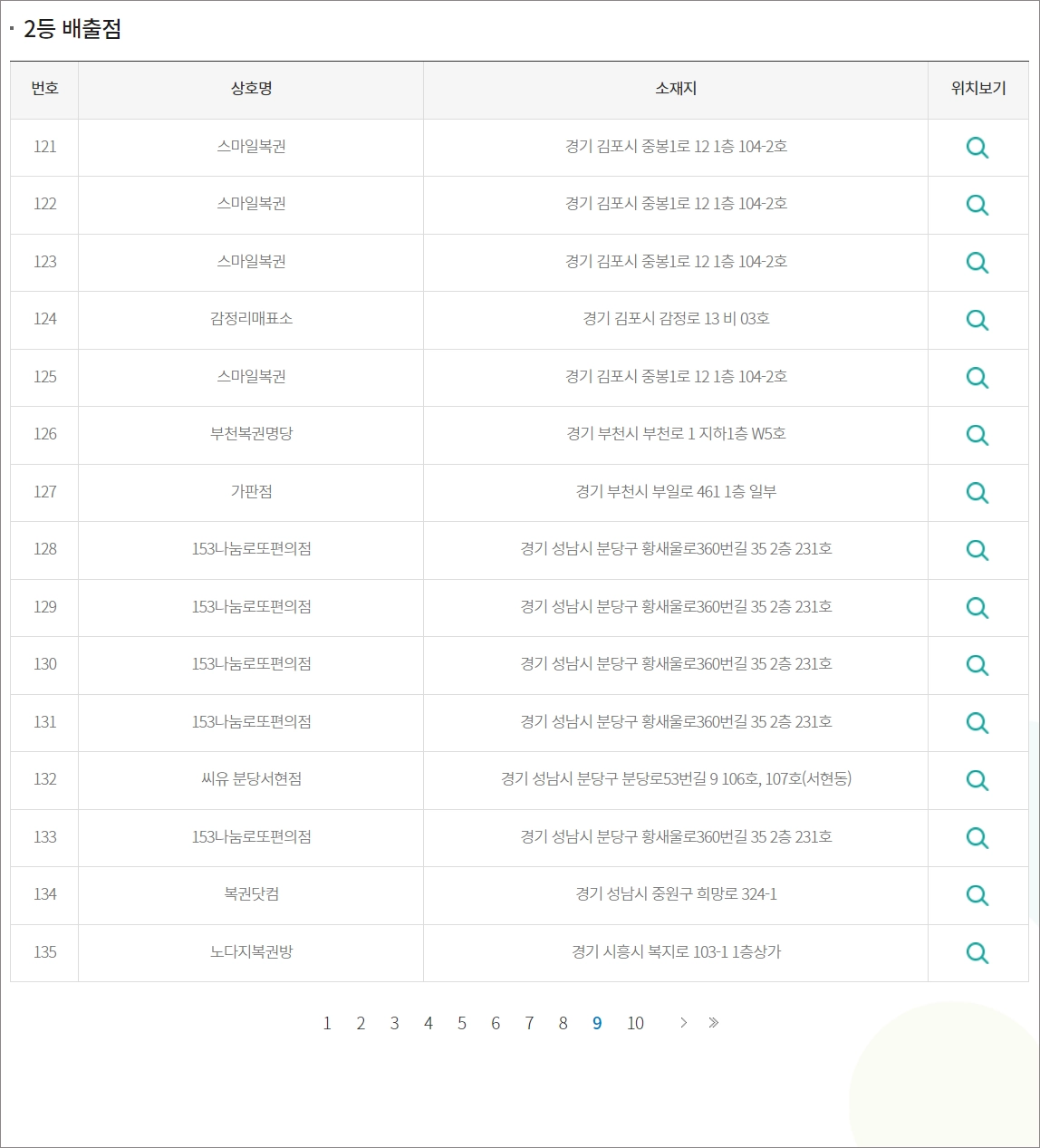Click the 위치보기 column header
Viewport: 1040px width, 1148px height.
tap(977, 89)
